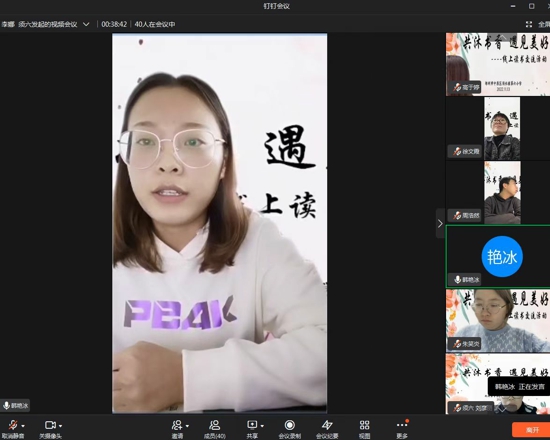550x440 pixels.
Task: Click the orange Leave meeting button
Action: pos(531,430)
